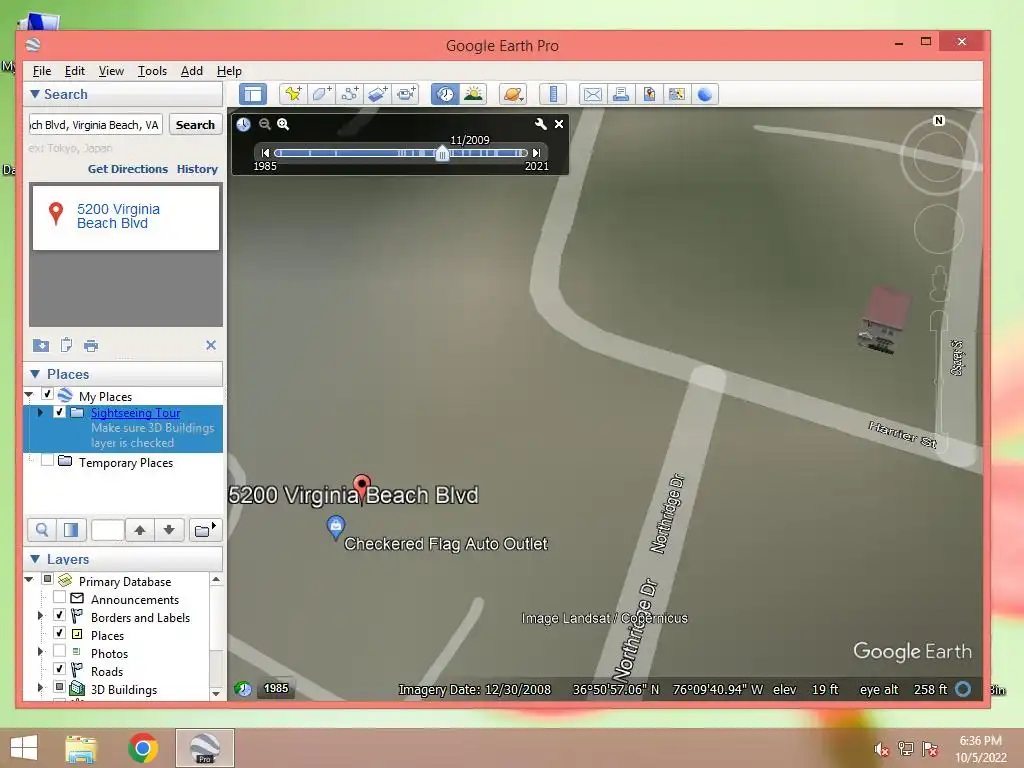
Task: Move selected place up arrow
Action: point(140,530)
